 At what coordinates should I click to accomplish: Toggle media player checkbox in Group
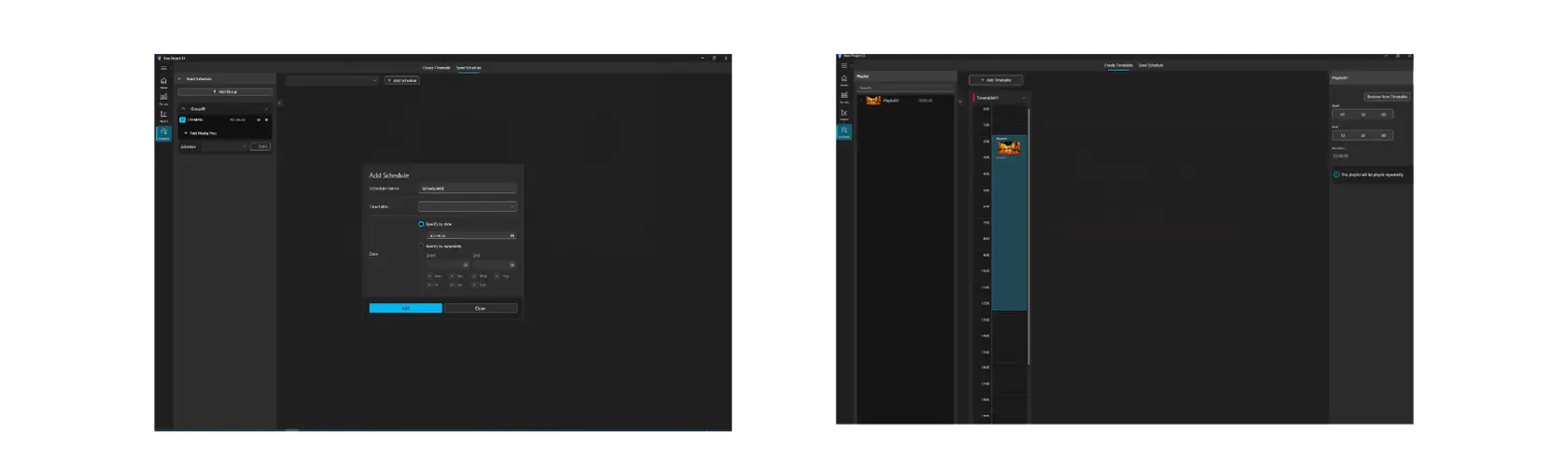pos(182,119)
